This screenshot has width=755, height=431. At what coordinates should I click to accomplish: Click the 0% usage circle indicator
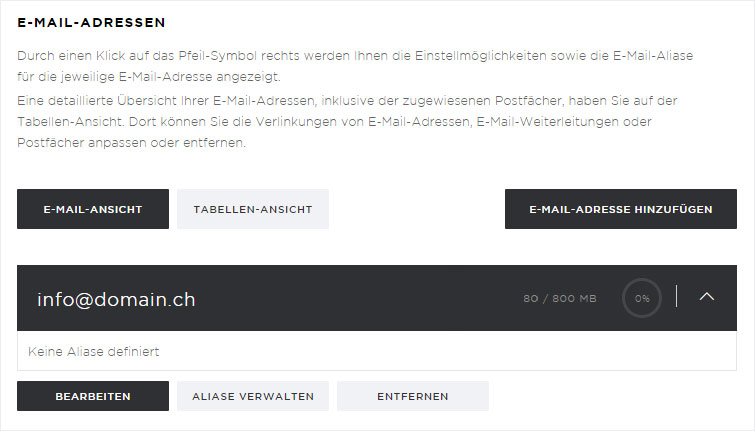[x=642, y=298]
